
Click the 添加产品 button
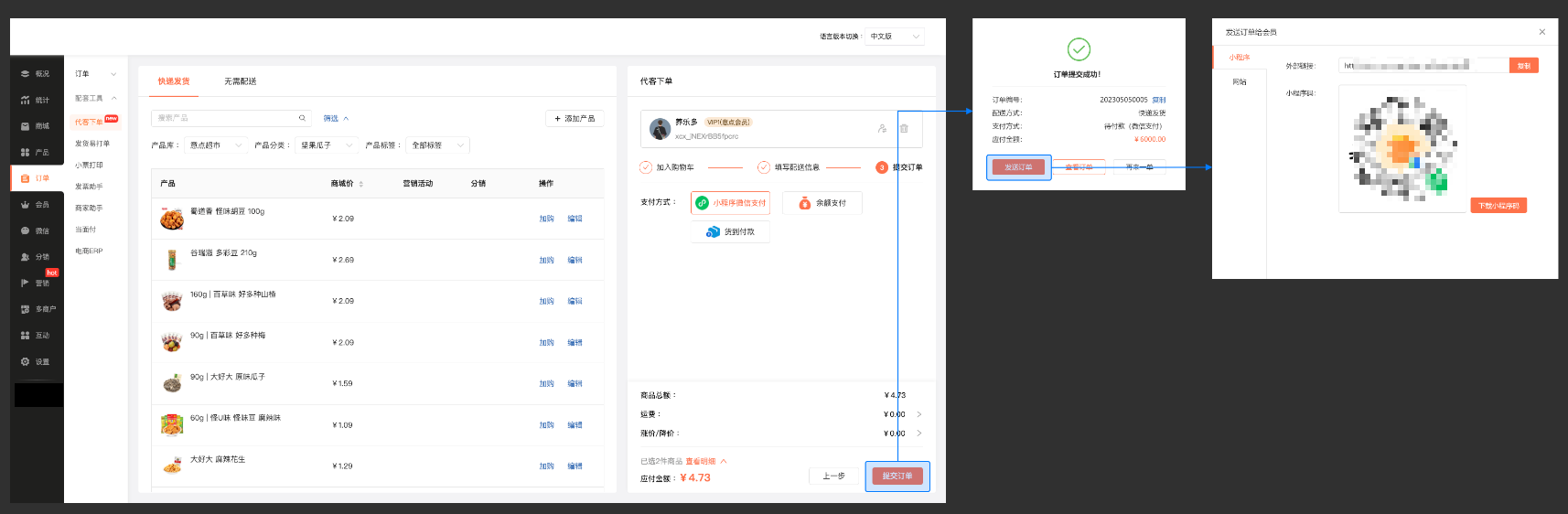tap(575, 119)
